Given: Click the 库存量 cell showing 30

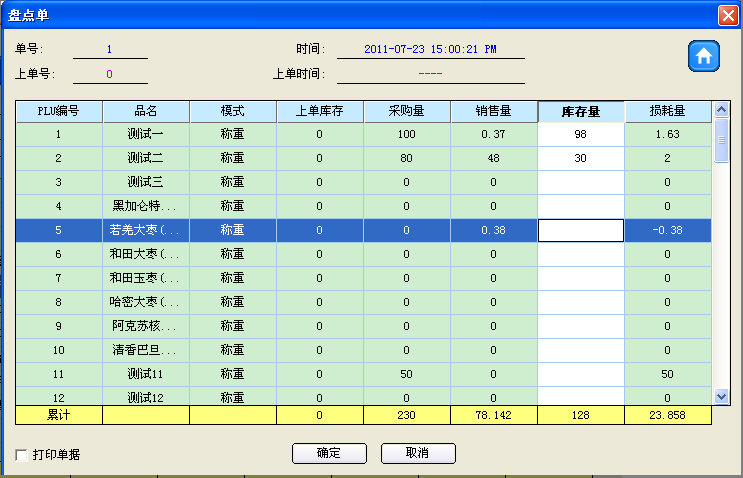Looking at the screenshot, I should (581, 158).
